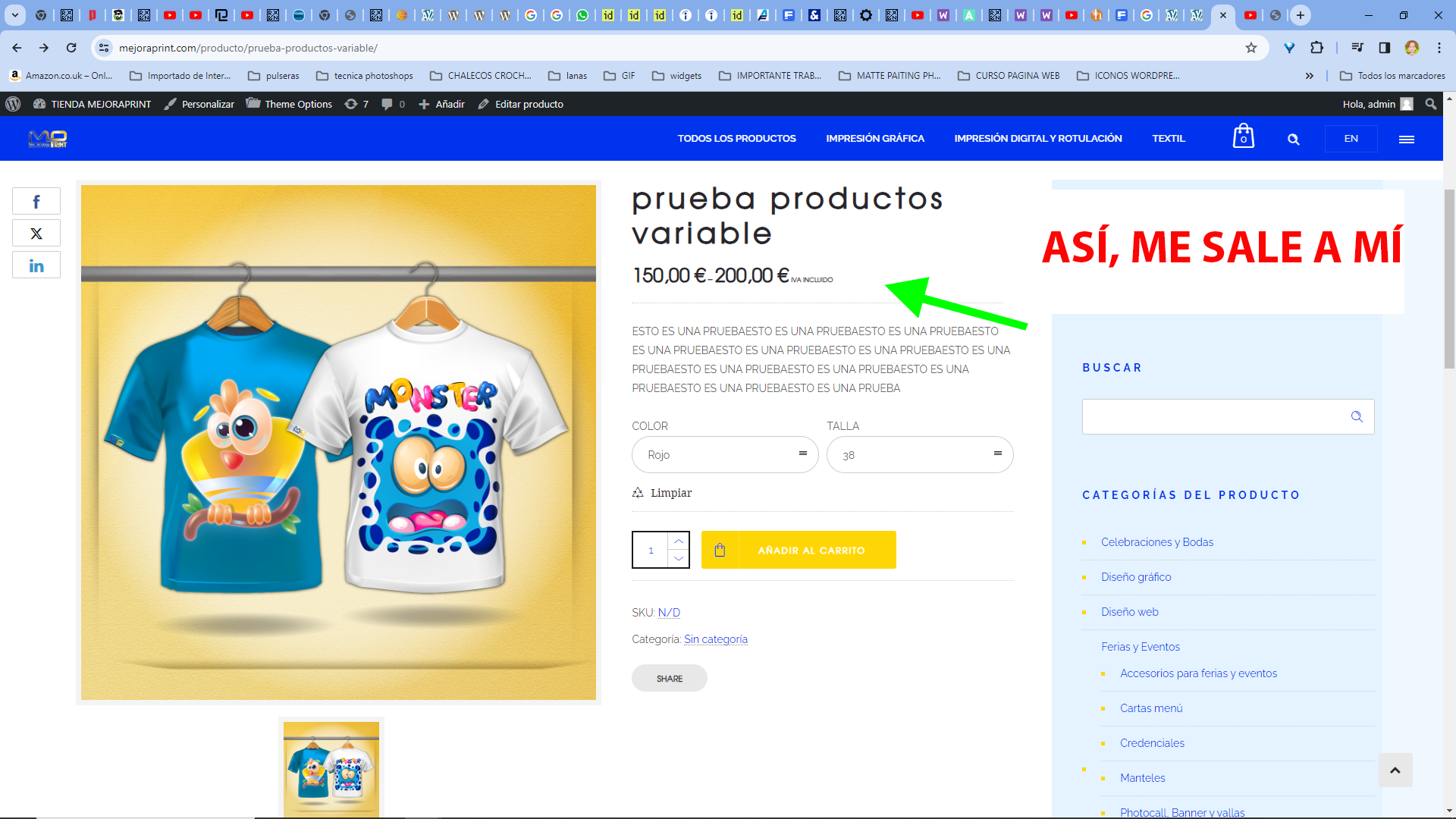Open site search magnifier in blue header
The image size is (1456, 819).
click(x=1294, y=139)
